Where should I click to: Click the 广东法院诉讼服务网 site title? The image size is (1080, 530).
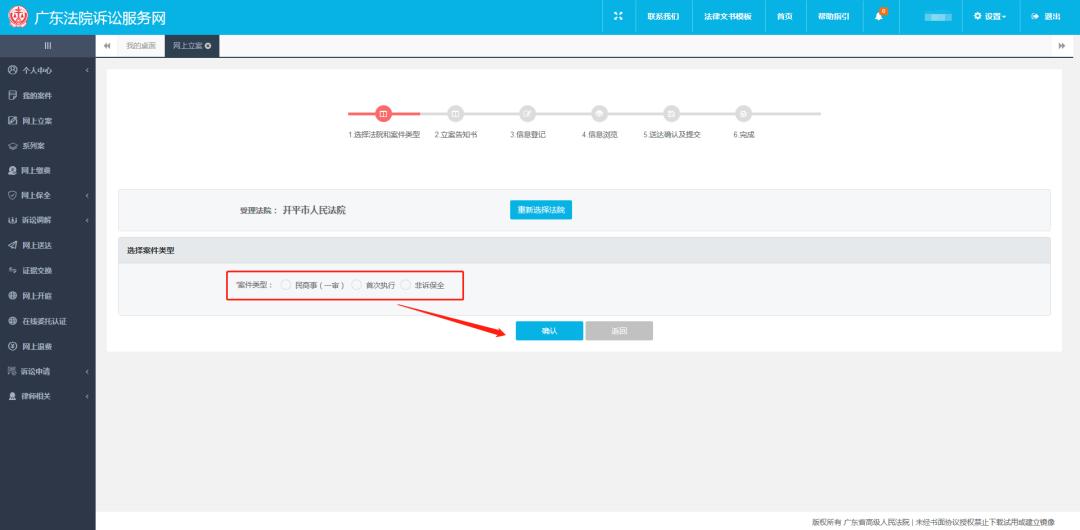tap(100, 17)
